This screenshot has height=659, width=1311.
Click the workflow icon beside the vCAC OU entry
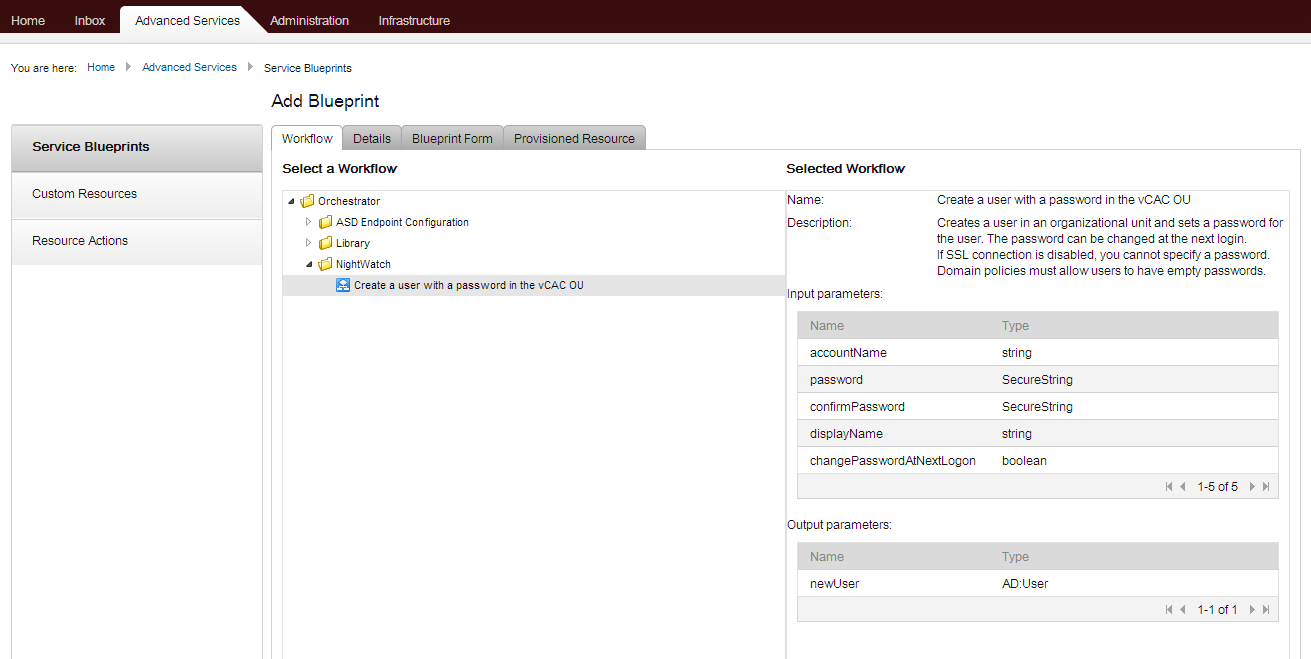[x=342, y=284]
